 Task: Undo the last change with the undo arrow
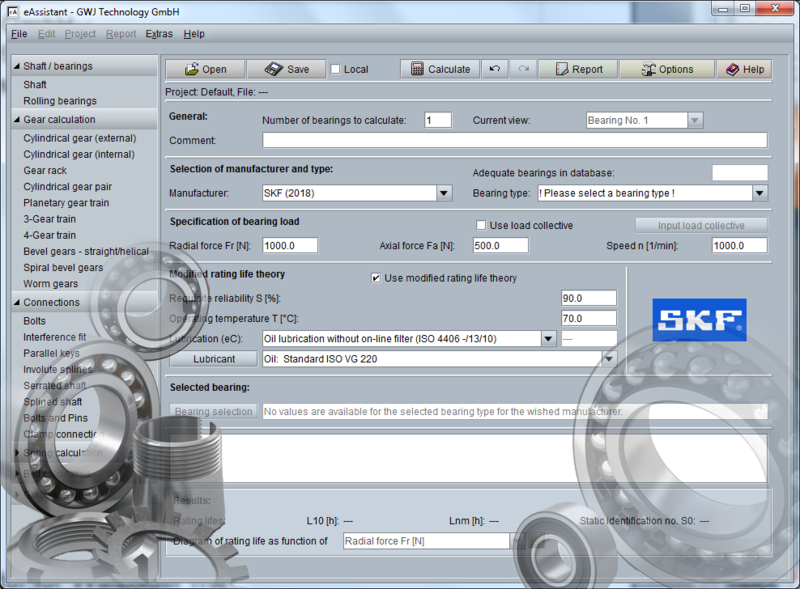click(x=494, y=69)
